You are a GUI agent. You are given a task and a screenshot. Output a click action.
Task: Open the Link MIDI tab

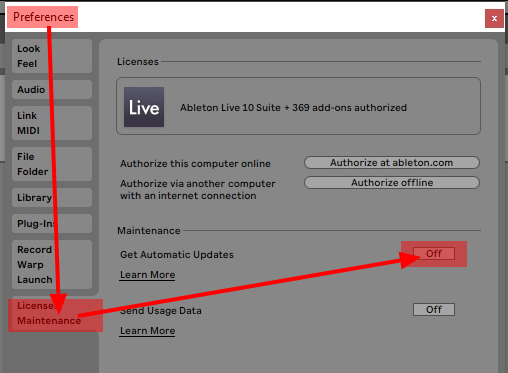click(52, 123)
